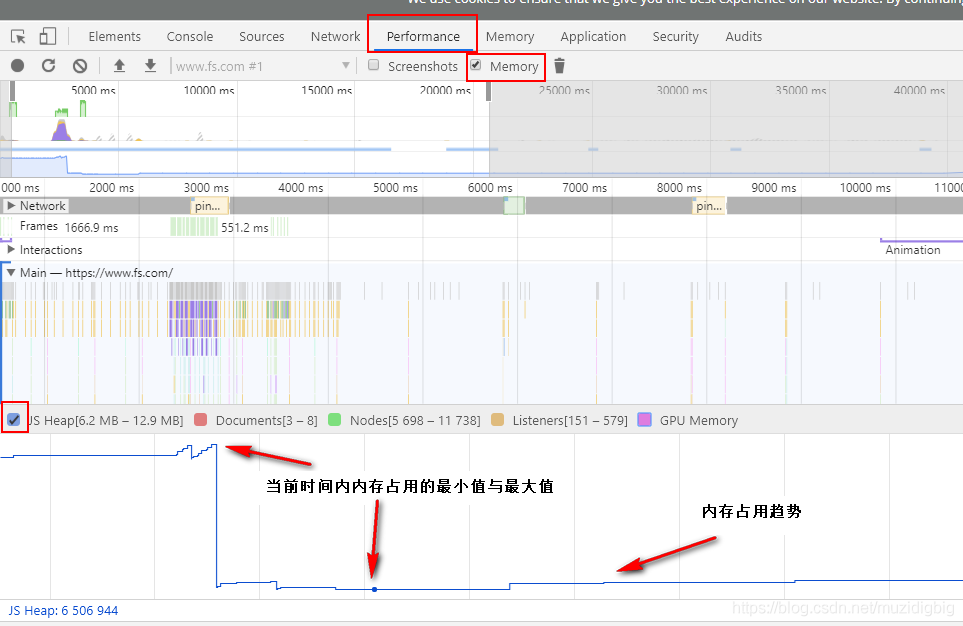
Task: Click the reload and profile icon
Action: point(49,66)
